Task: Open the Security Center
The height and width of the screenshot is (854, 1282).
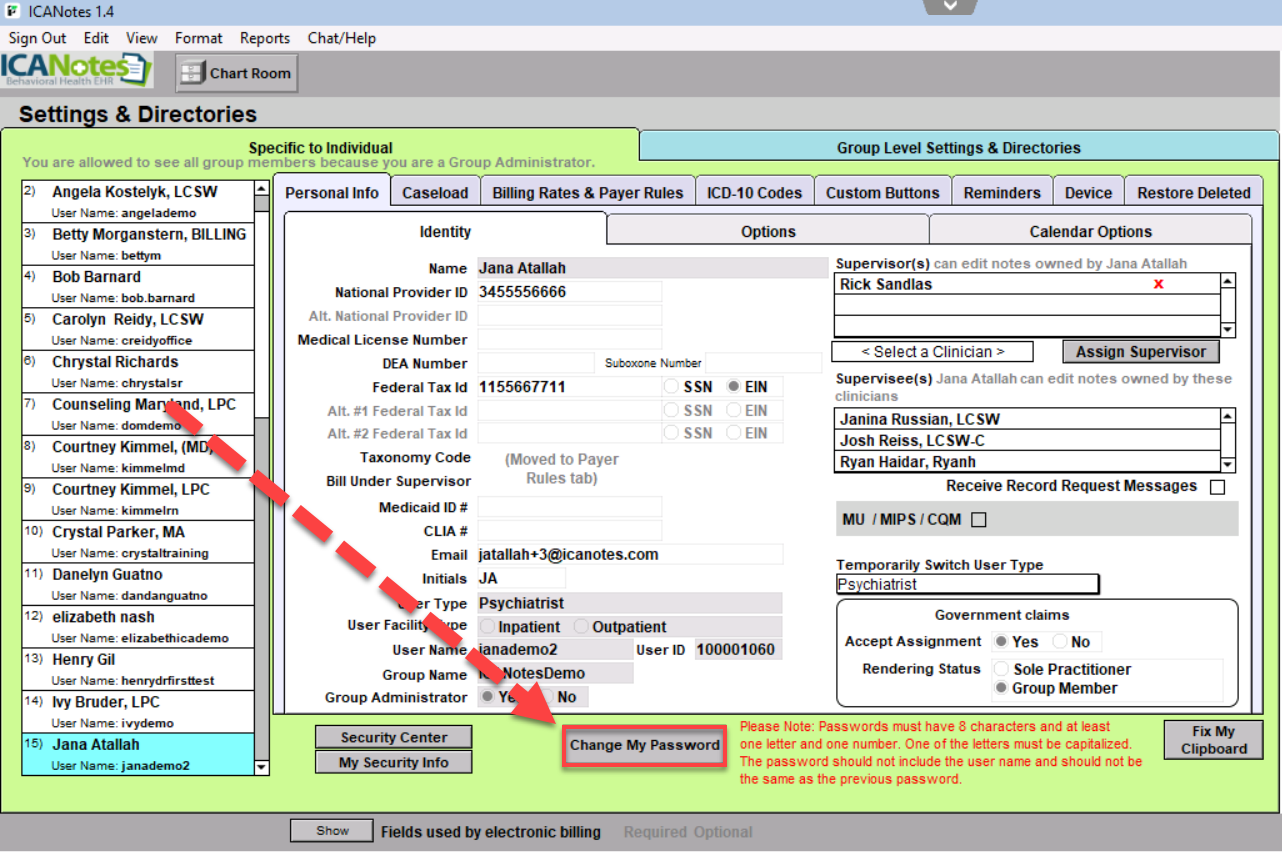Action: click(x=393, y=737)
